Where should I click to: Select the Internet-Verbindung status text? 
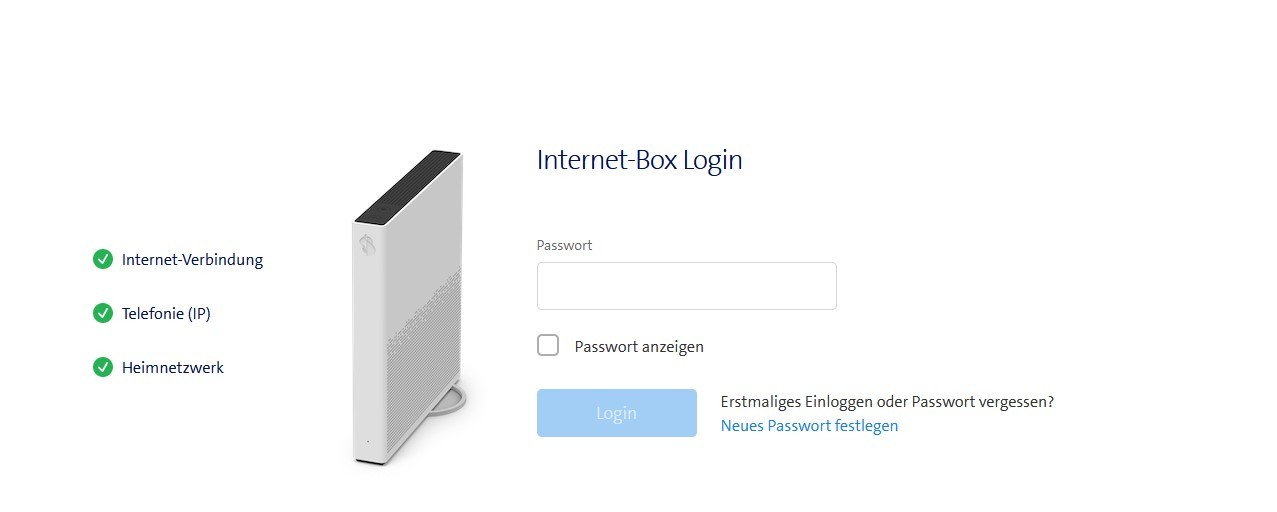[192, 260]
